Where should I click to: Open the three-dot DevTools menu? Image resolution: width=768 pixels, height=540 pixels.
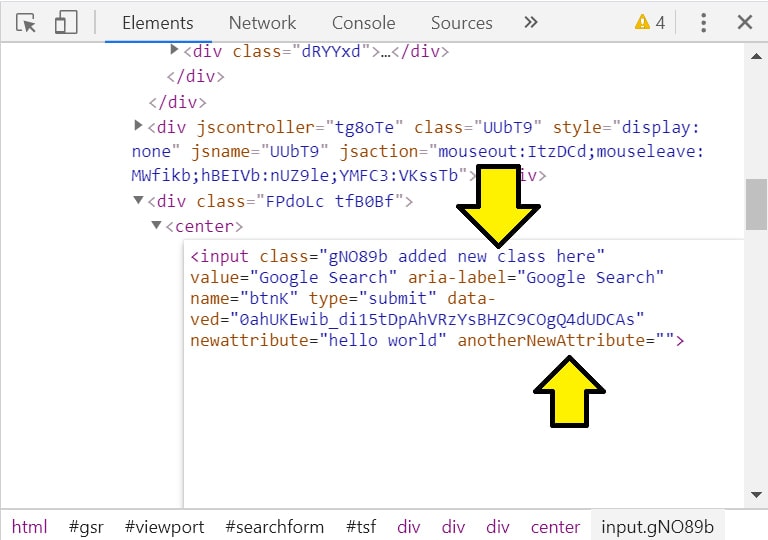[x=704, y=22]
